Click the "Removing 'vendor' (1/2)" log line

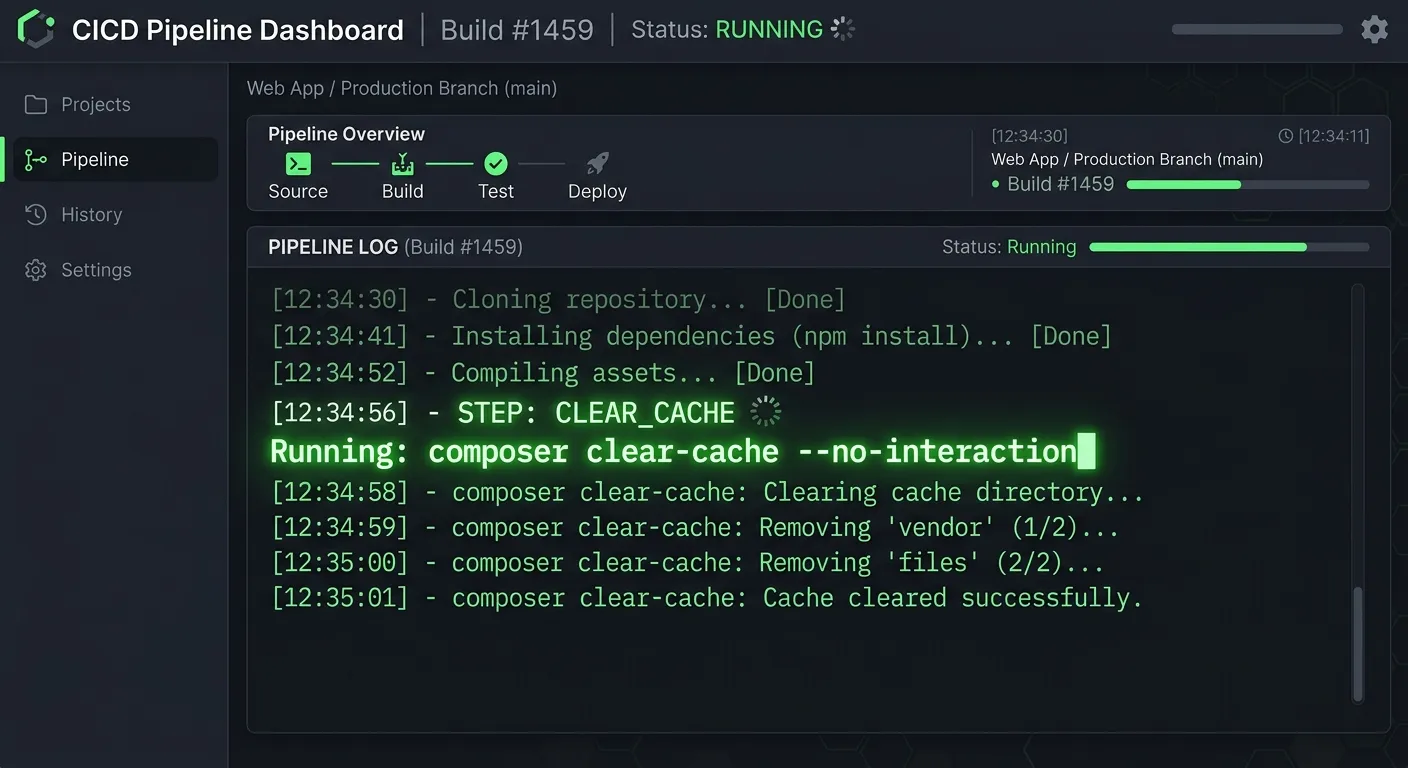coord(695,527)
